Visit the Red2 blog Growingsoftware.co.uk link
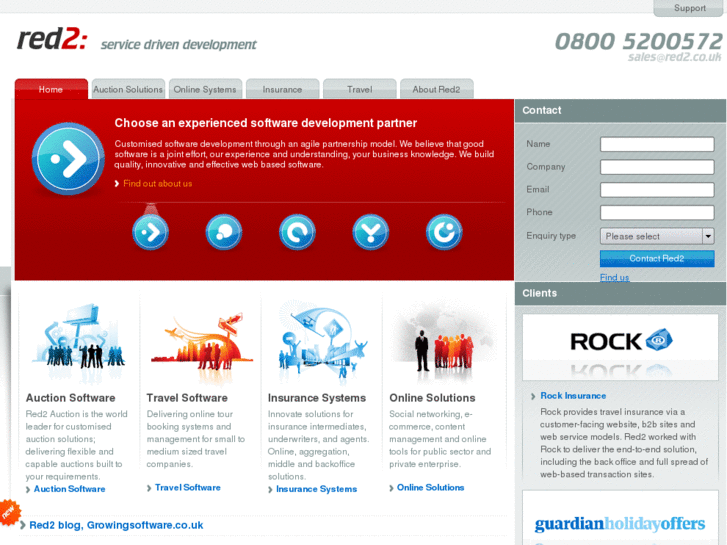 pyautogui.click(x=116, y=525)
